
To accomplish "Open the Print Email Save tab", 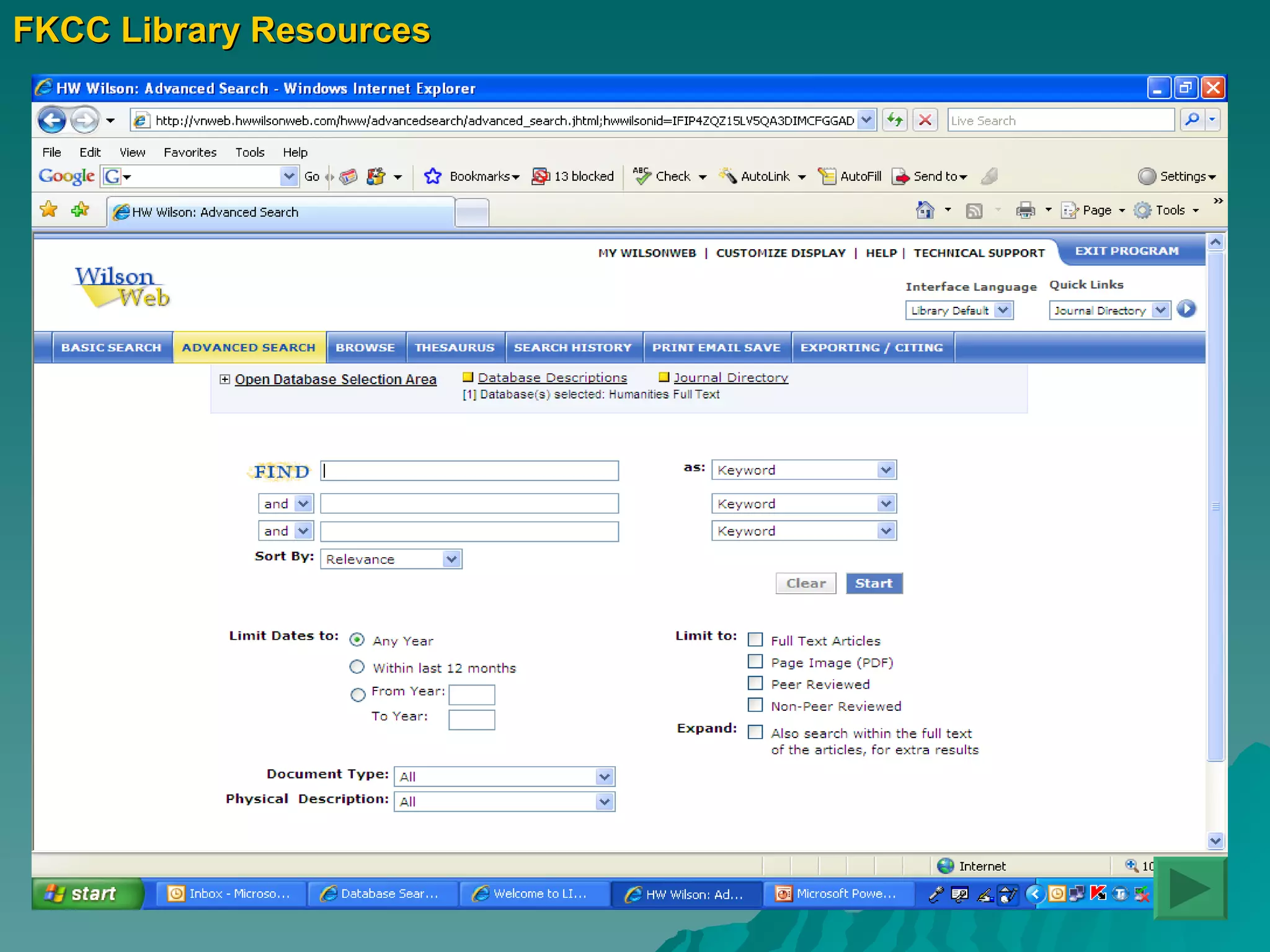I will (716, 347).
